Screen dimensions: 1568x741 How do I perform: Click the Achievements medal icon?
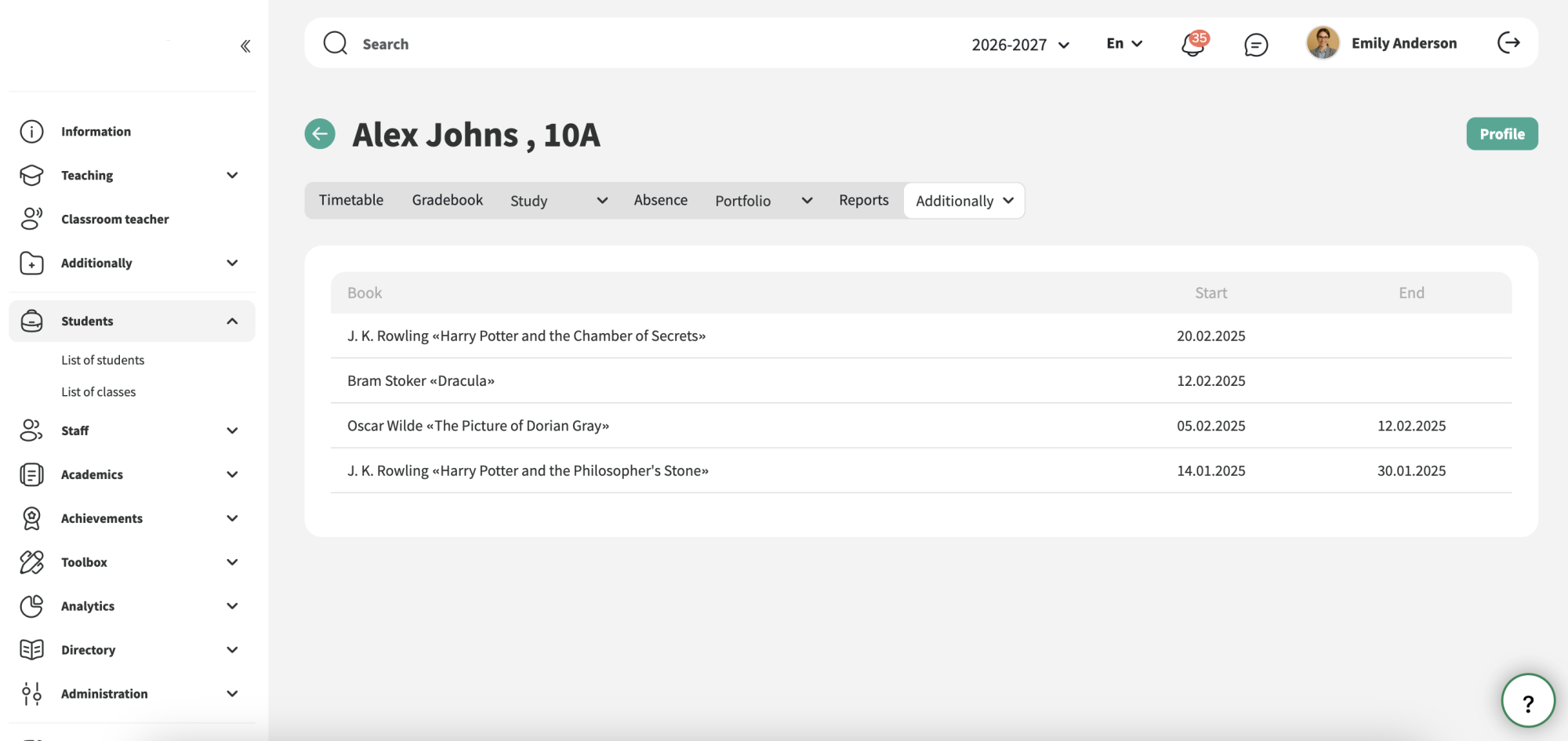(x=31, y=518)
